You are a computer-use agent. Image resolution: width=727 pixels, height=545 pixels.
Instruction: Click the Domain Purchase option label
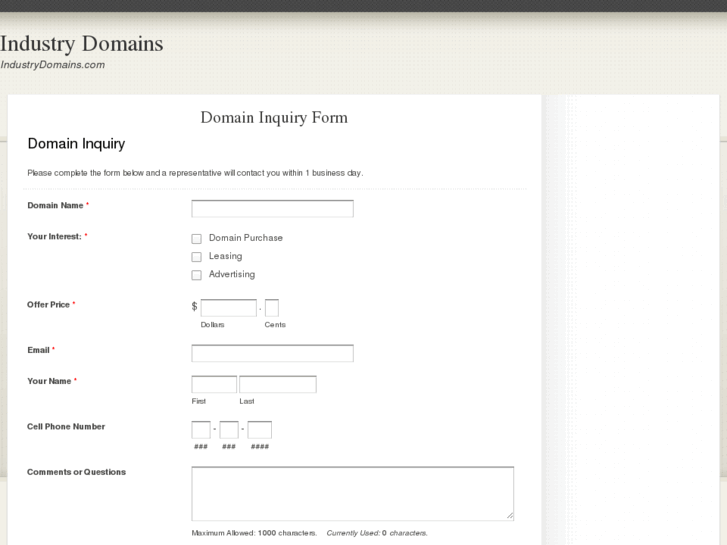click(246, 238)
